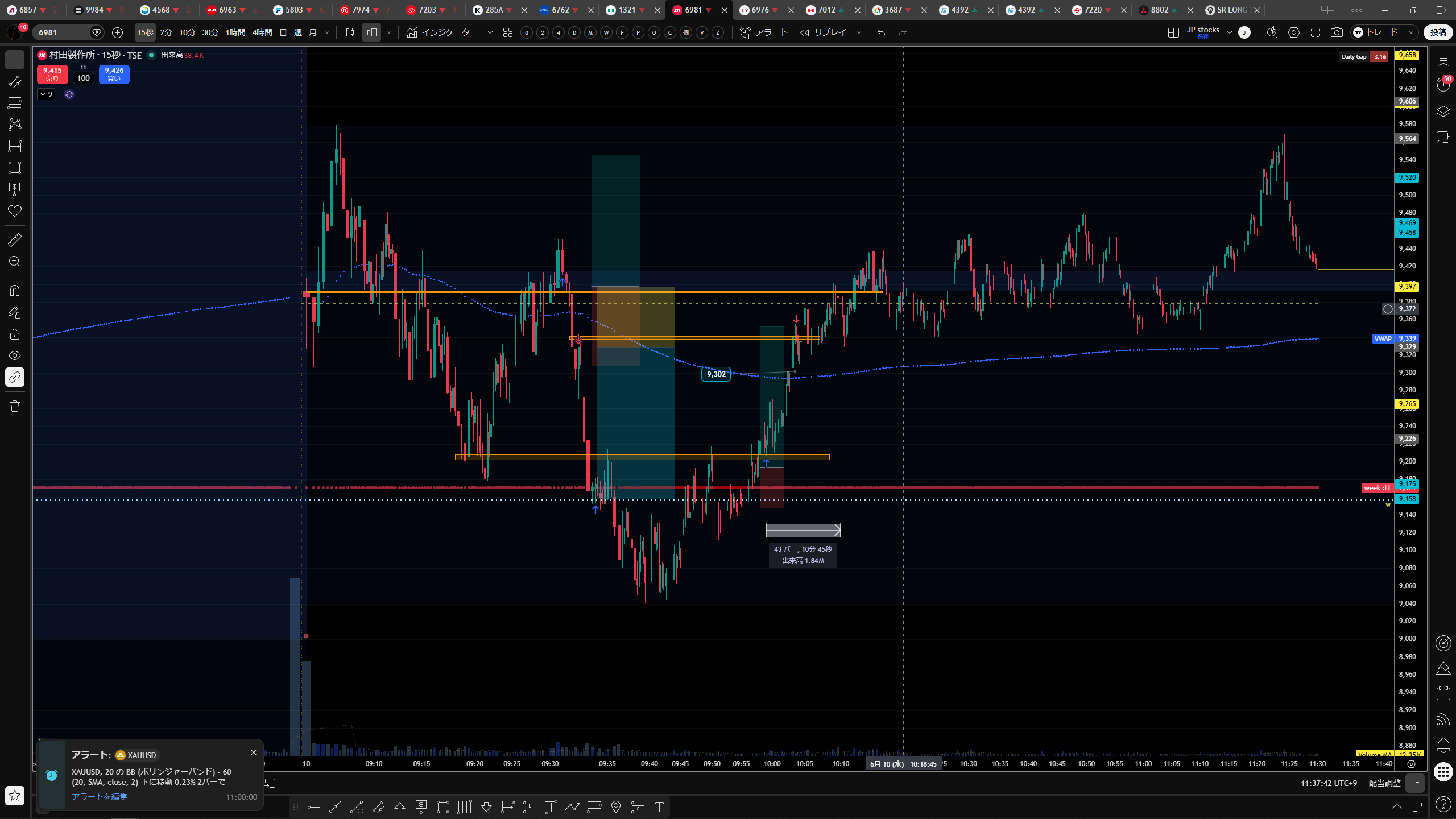Click the camera snapshot icon
The height and width of the screenshot is (819, 1456).
click(1337, 32)
